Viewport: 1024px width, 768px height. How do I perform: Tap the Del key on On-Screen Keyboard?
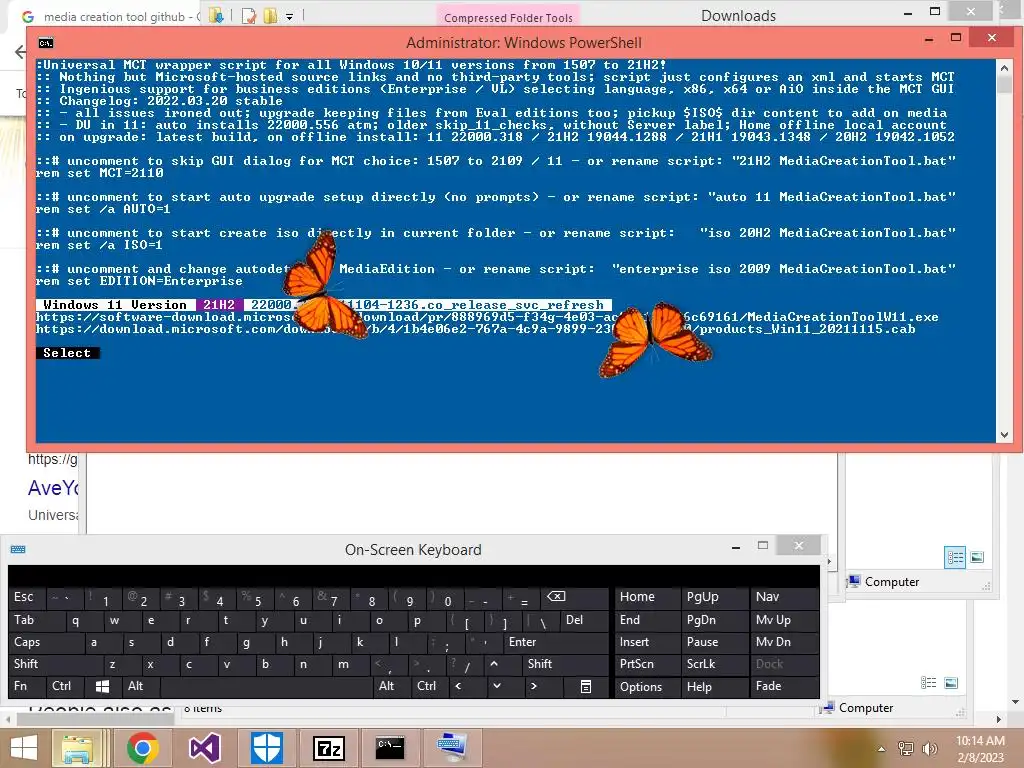click(584, 620)
